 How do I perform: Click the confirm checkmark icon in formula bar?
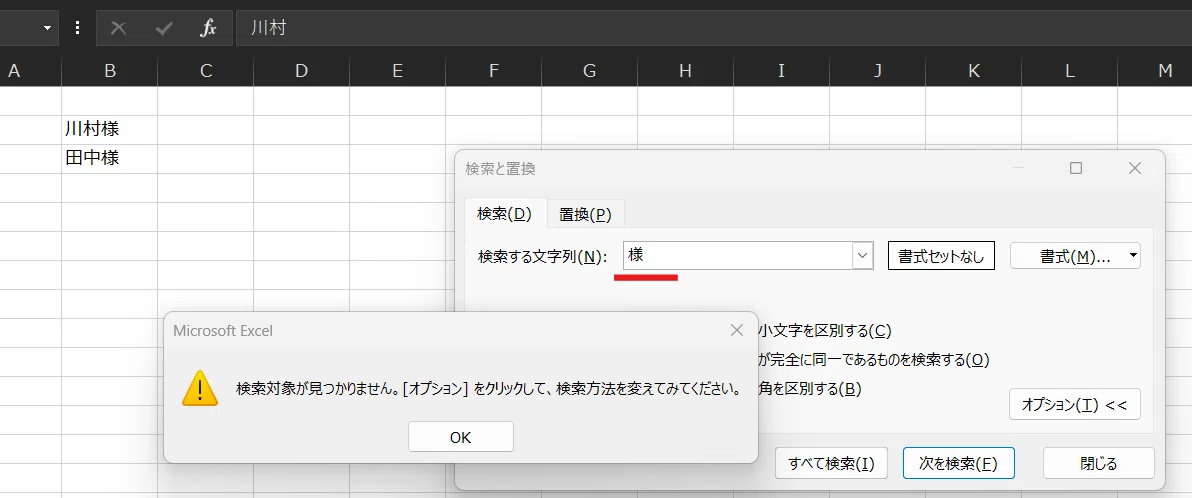pyautogui.click(x=163, y=28)
